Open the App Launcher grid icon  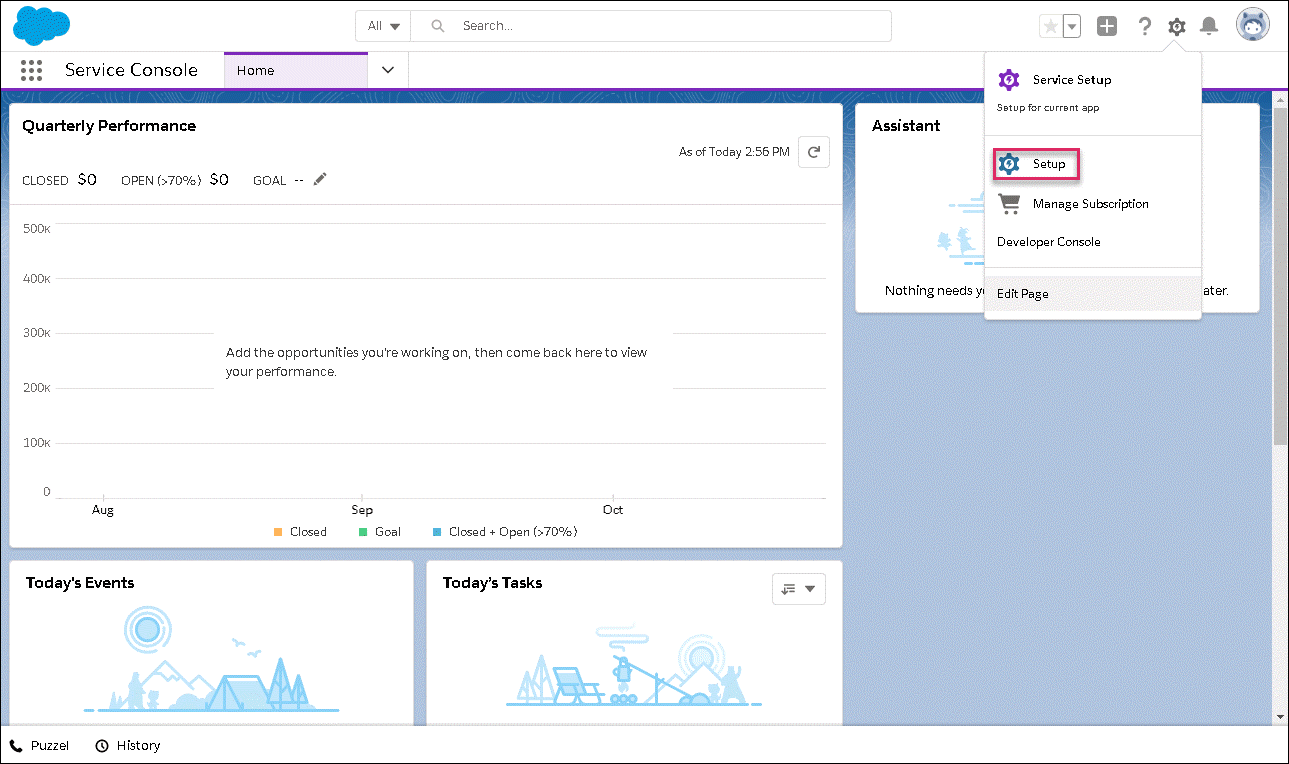coord(31,70)
